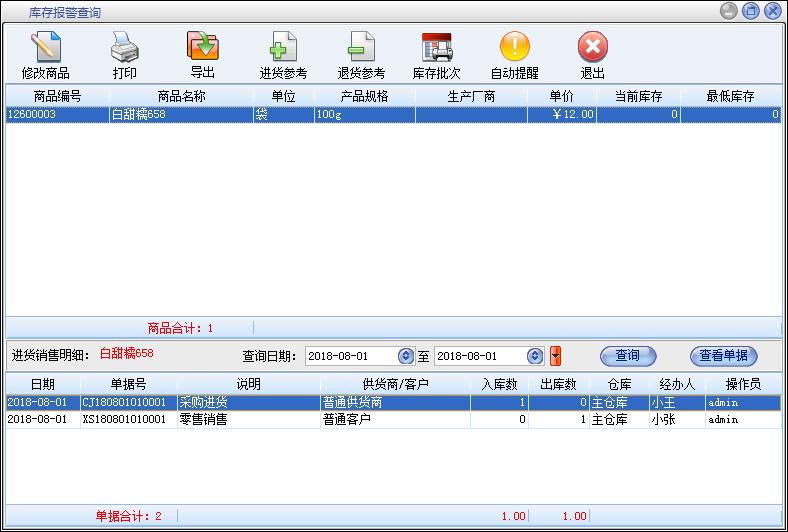Expand the start date dropdown
The height and width of the screenshot is (532, 788).
(405, 356)
